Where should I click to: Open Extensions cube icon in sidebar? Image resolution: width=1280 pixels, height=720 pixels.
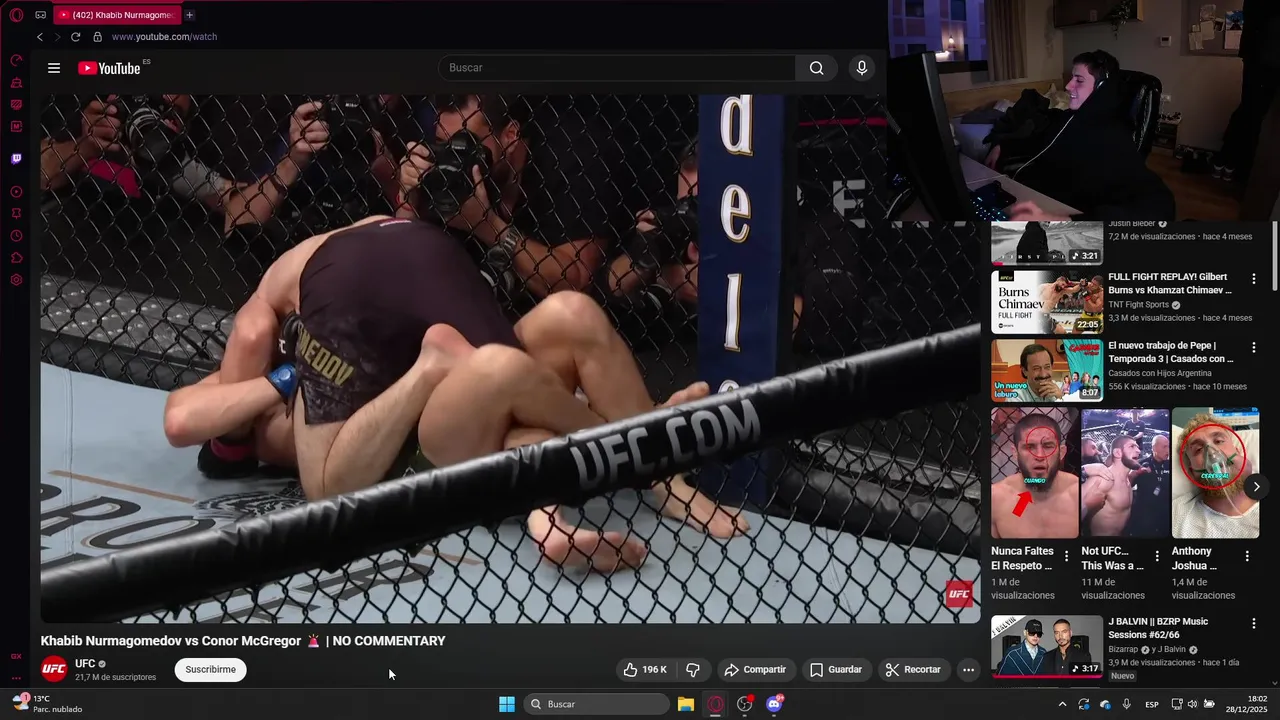coord(16,258)
